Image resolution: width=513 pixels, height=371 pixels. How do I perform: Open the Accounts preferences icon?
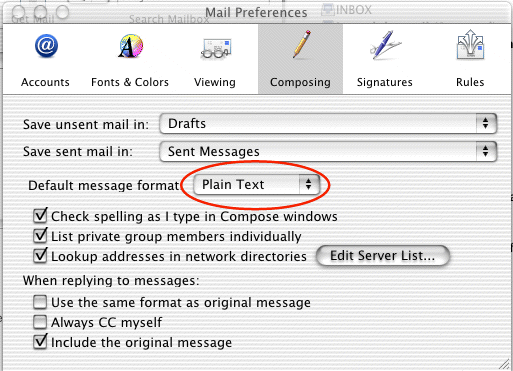point(46,46)
